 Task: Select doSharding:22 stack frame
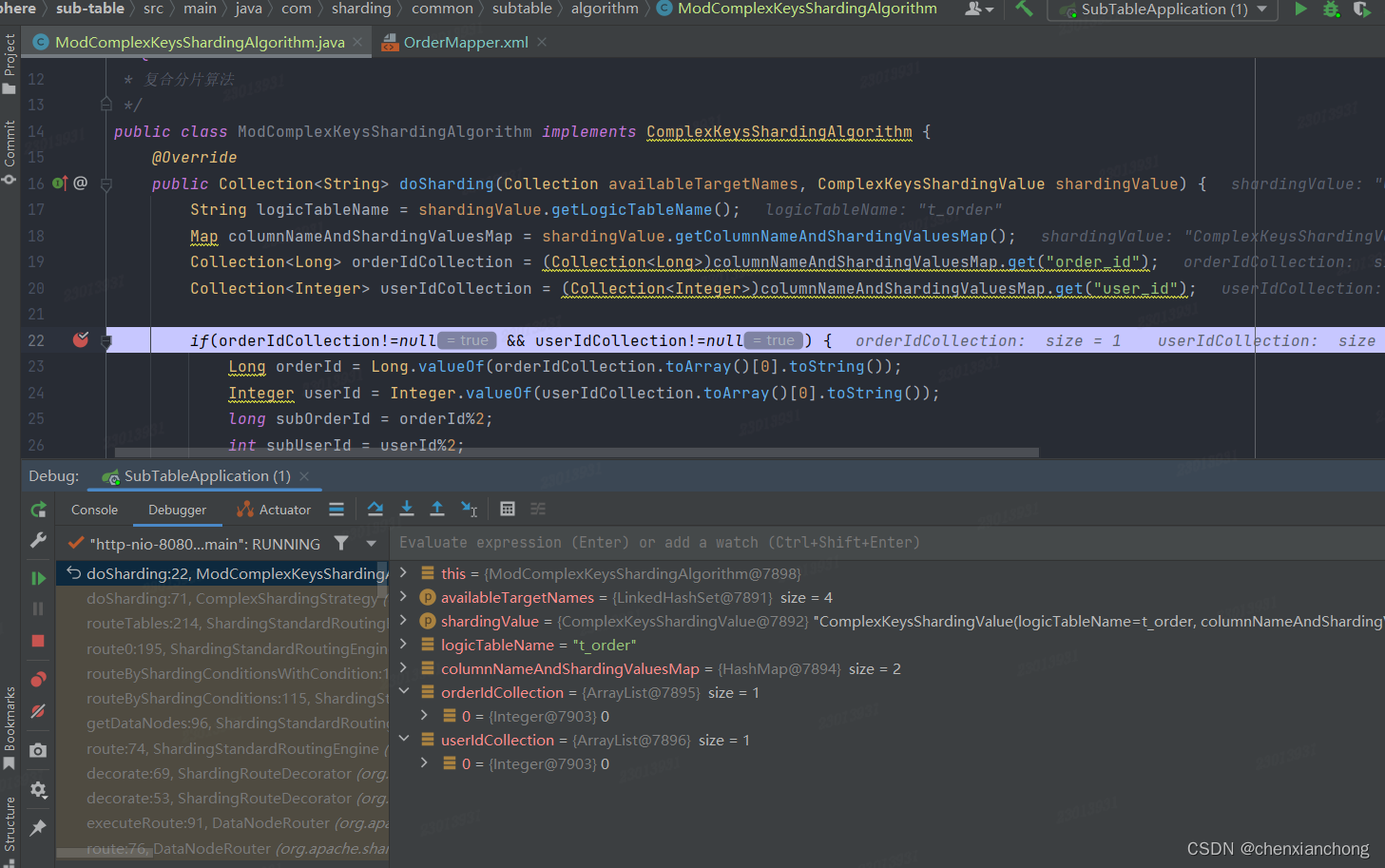click(x=222, y=573)
